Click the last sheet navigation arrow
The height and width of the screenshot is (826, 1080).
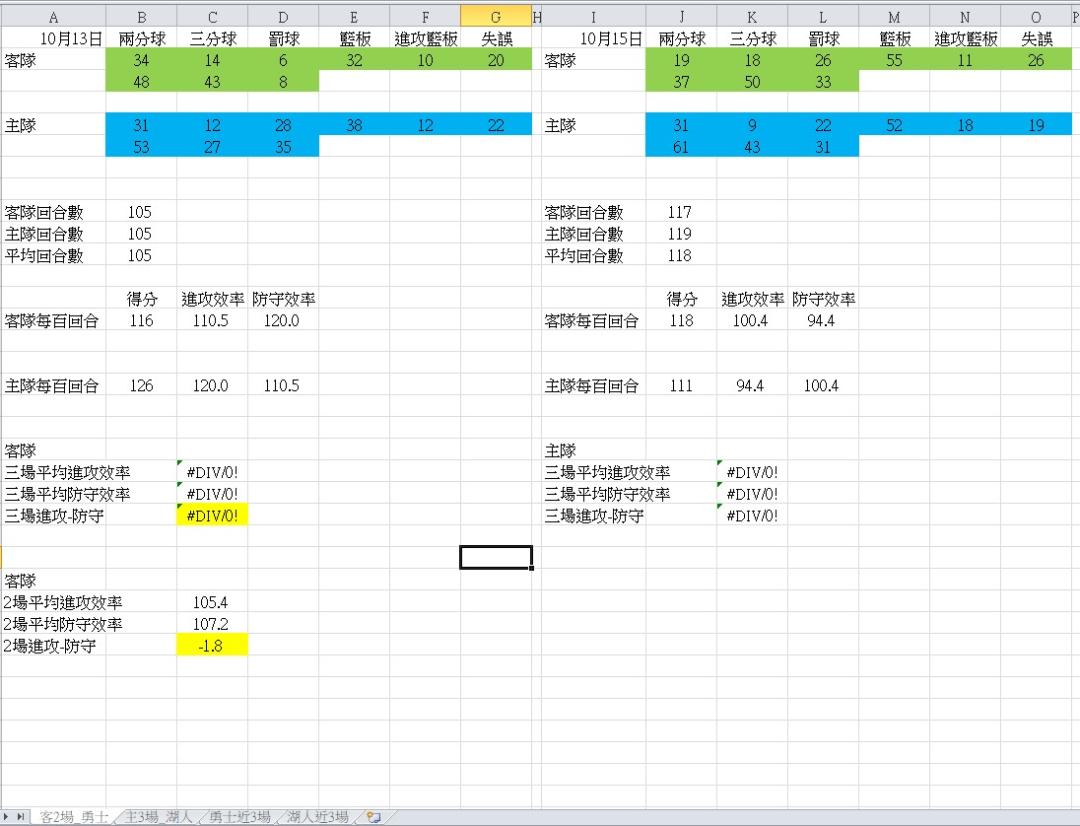click(22, 817)
